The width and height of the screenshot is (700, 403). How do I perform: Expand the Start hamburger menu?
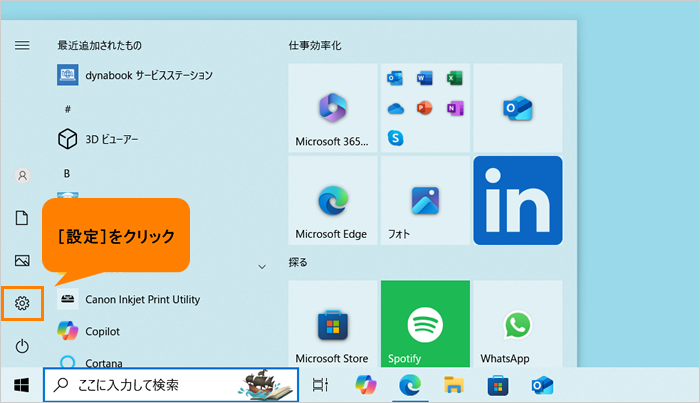tap(22, 45)
